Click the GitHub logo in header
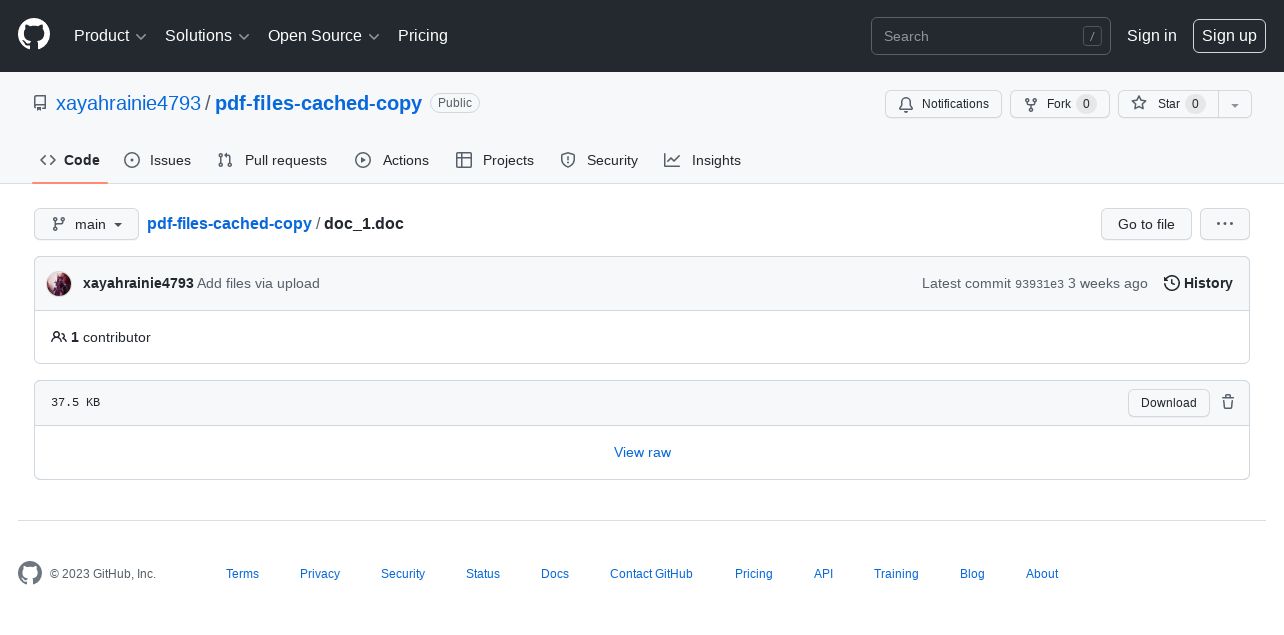 click(x=34, y=35)
